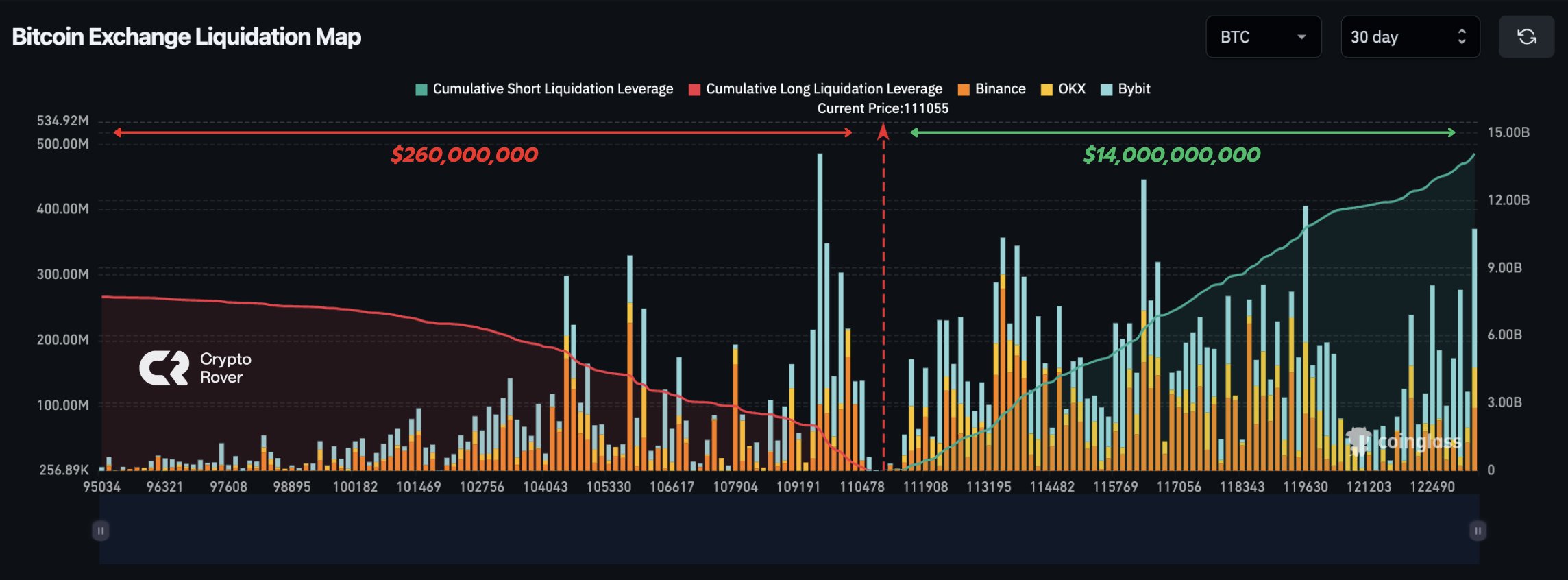1568x580 pixels.
Task: Click the $14,000,000,000 green annotation text
Action: pos(1171,155)
